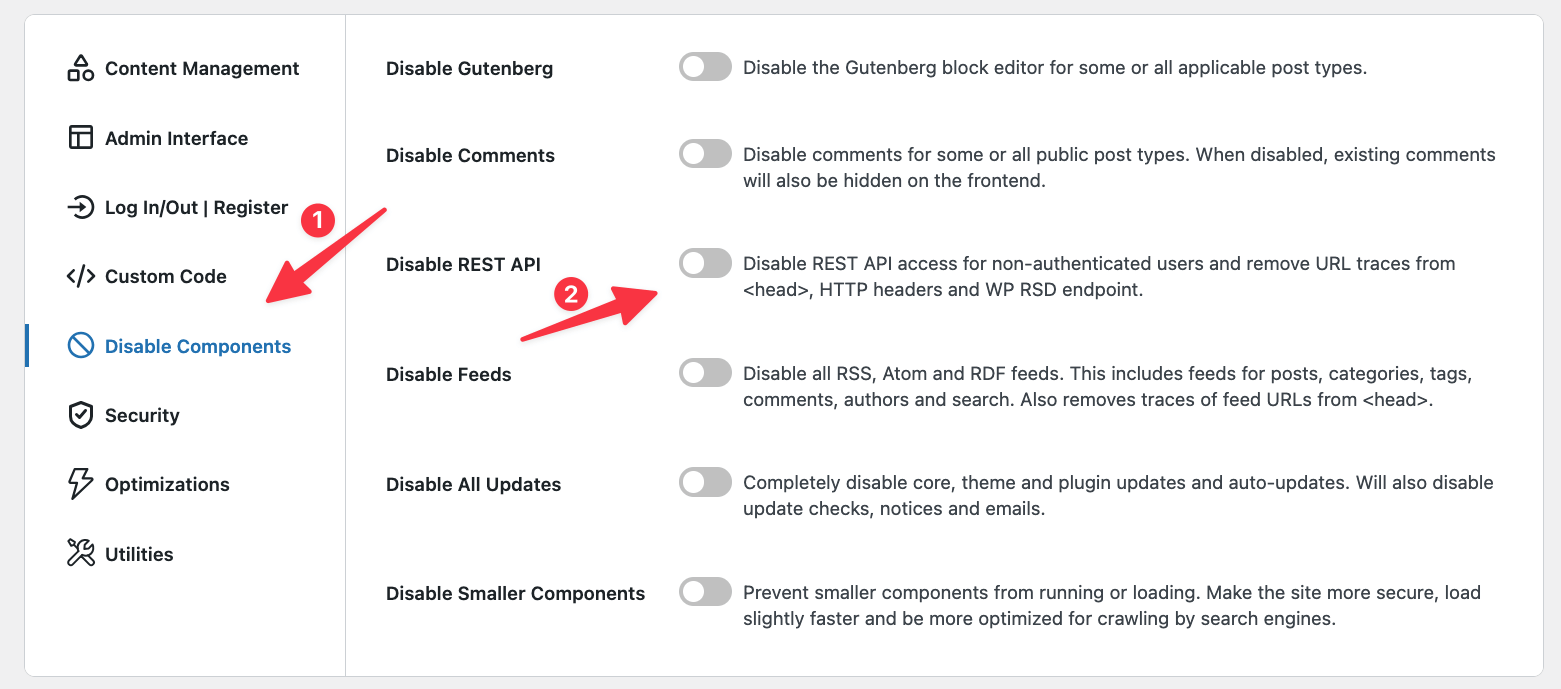Click the Disable Components prohibition icon
The width and height of the screenshot is (1561, 689).
[x=80, y=346]
